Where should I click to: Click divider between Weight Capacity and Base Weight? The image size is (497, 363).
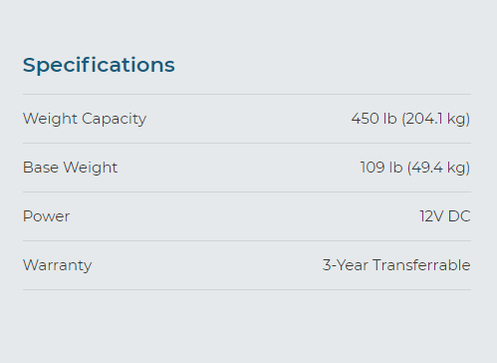[x=247, y=143]
